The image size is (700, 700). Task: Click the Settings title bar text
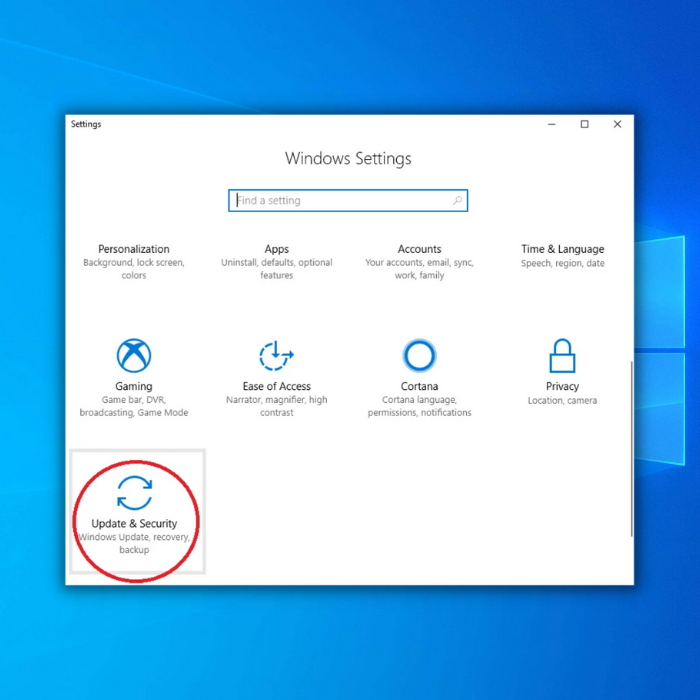click(x=86, y=125)
